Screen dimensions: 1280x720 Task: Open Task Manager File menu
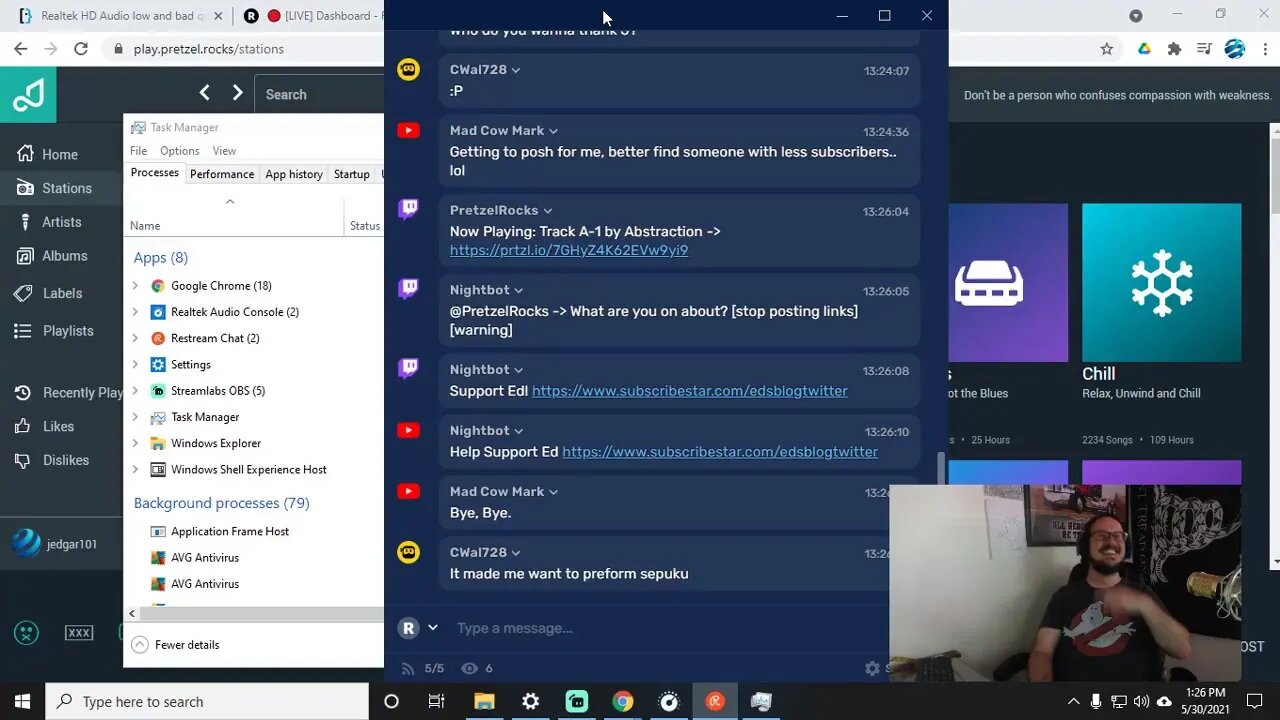point(138,151)
